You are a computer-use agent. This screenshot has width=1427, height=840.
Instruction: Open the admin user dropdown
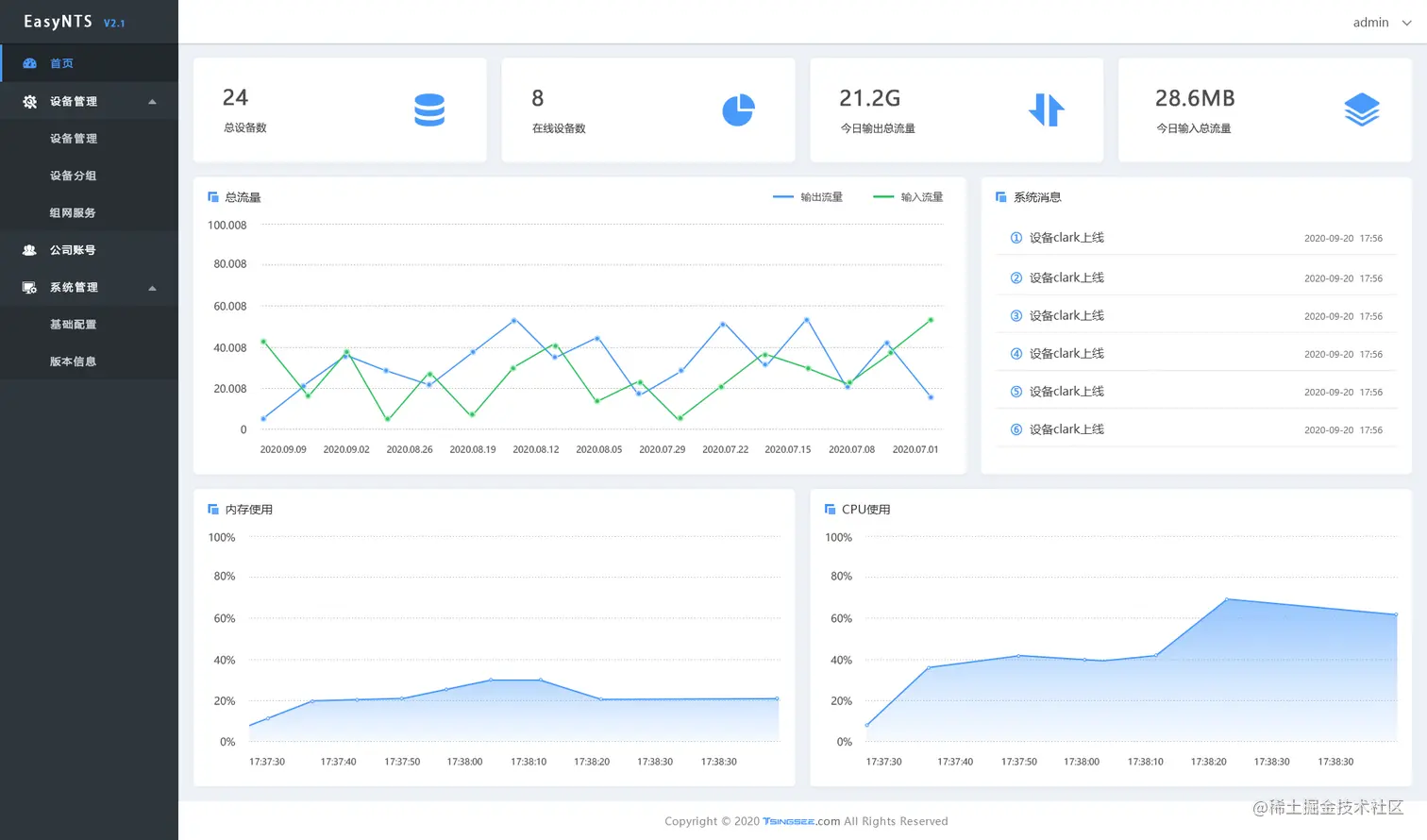(x=1382, y=23)
